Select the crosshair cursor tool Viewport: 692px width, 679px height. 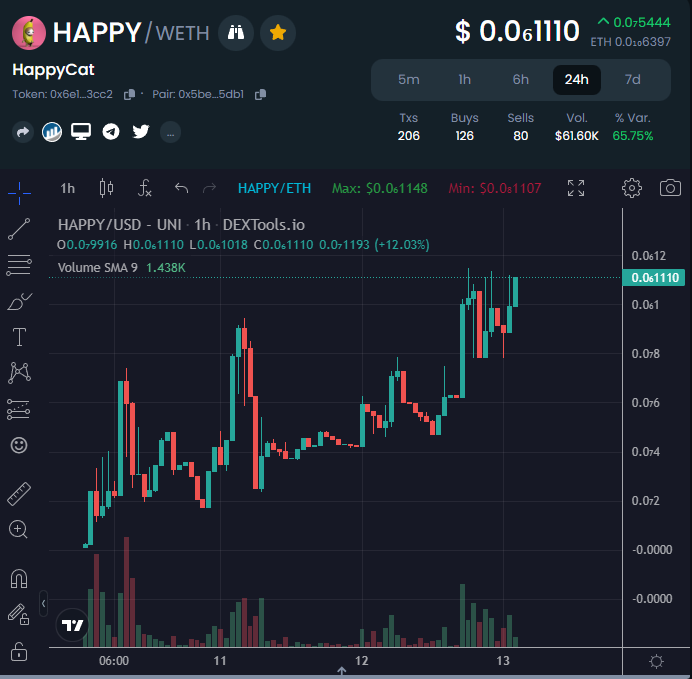[19, 193]
